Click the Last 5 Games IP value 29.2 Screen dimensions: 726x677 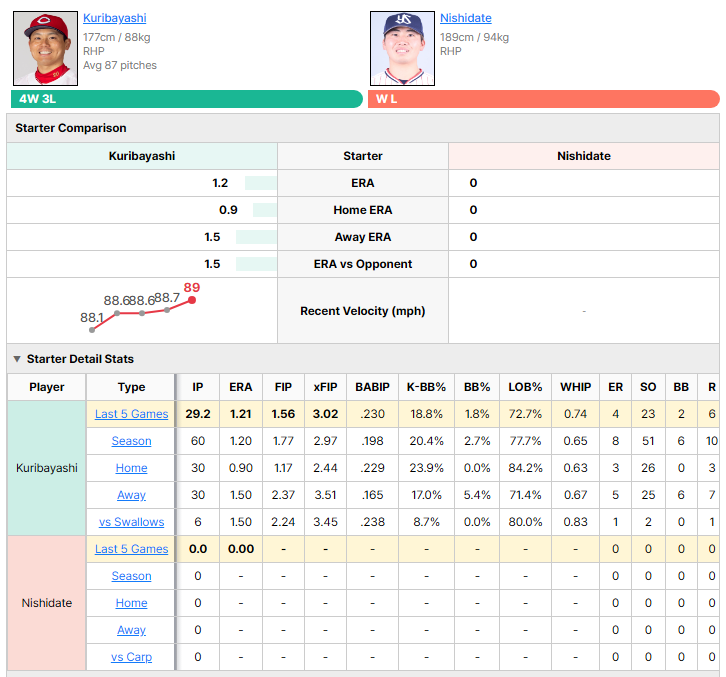click(x=198, y=414)
